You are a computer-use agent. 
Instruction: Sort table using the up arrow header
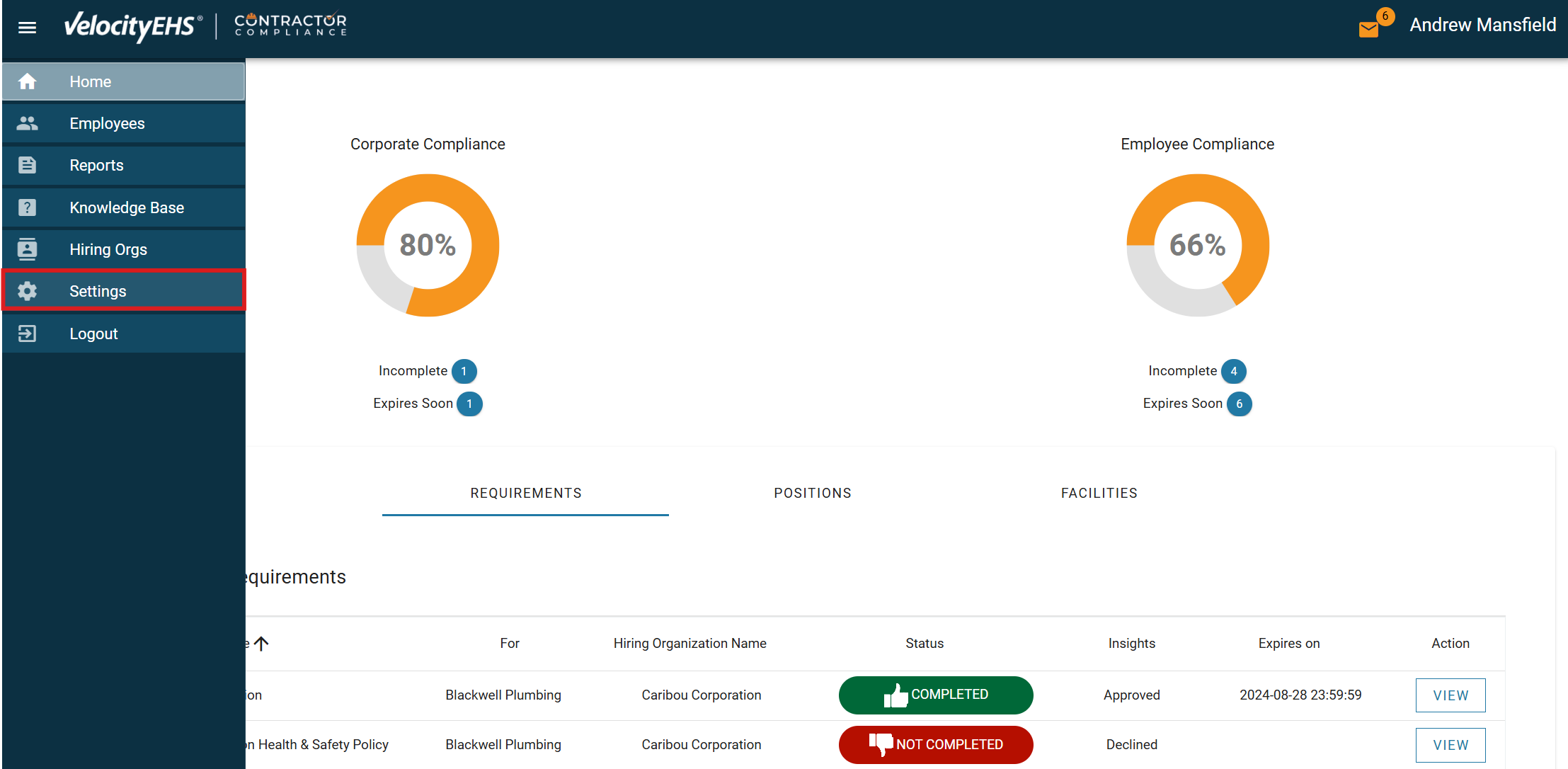(261, 643)
